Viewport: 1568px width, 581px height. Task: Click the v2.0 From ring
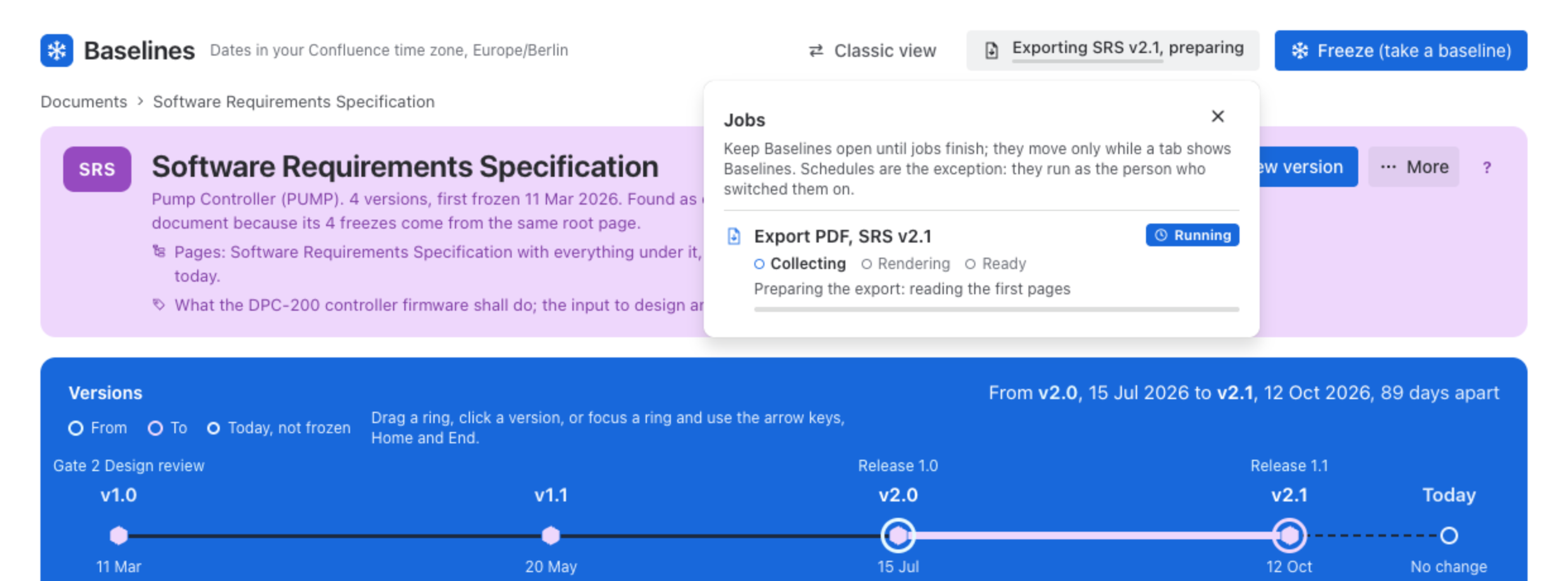coord(898,536)
